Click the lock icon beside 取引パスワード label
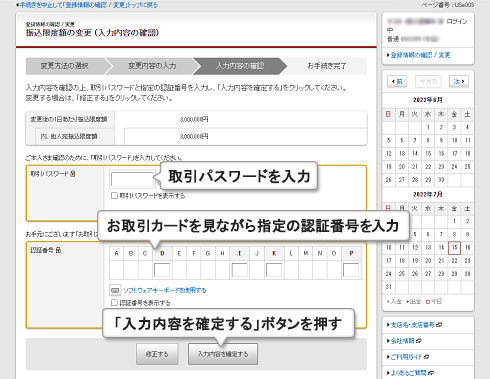 tap(73, 174)
